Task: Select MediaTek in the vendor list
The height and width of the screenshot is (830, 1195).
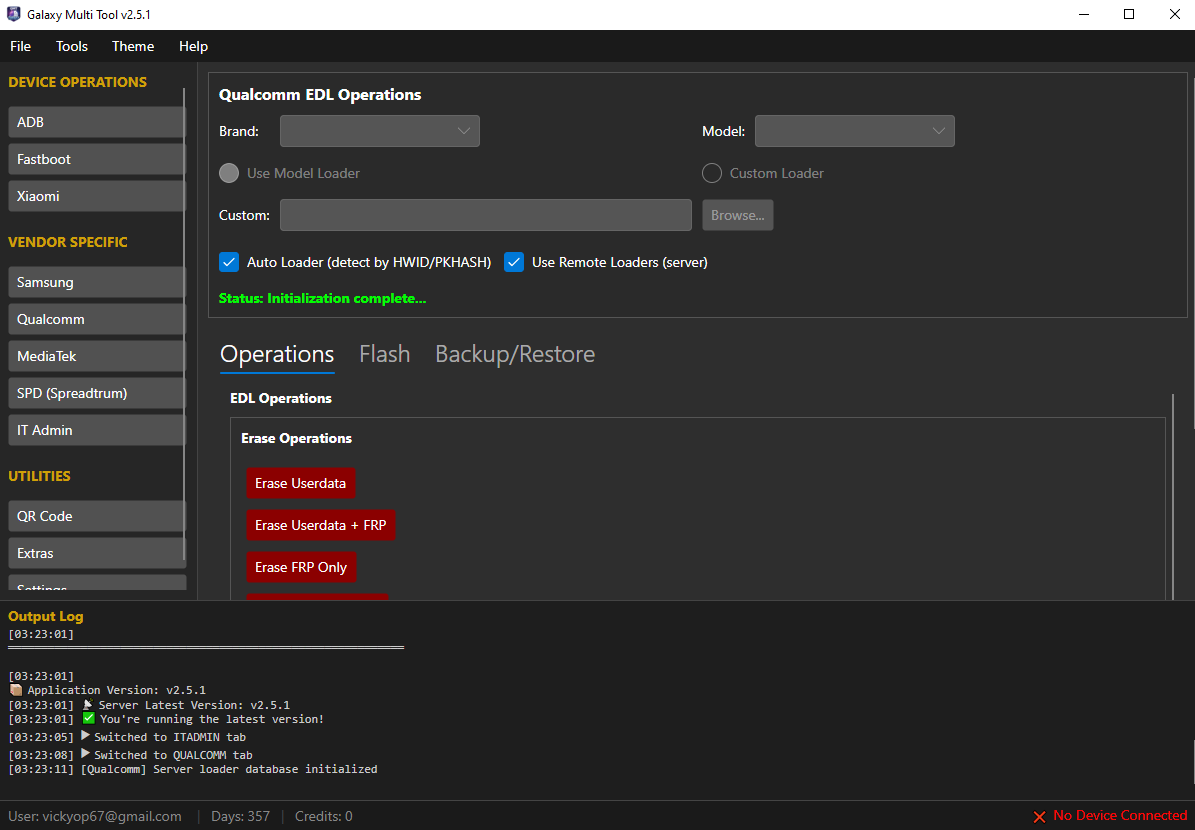Action: tap(96, 356)
